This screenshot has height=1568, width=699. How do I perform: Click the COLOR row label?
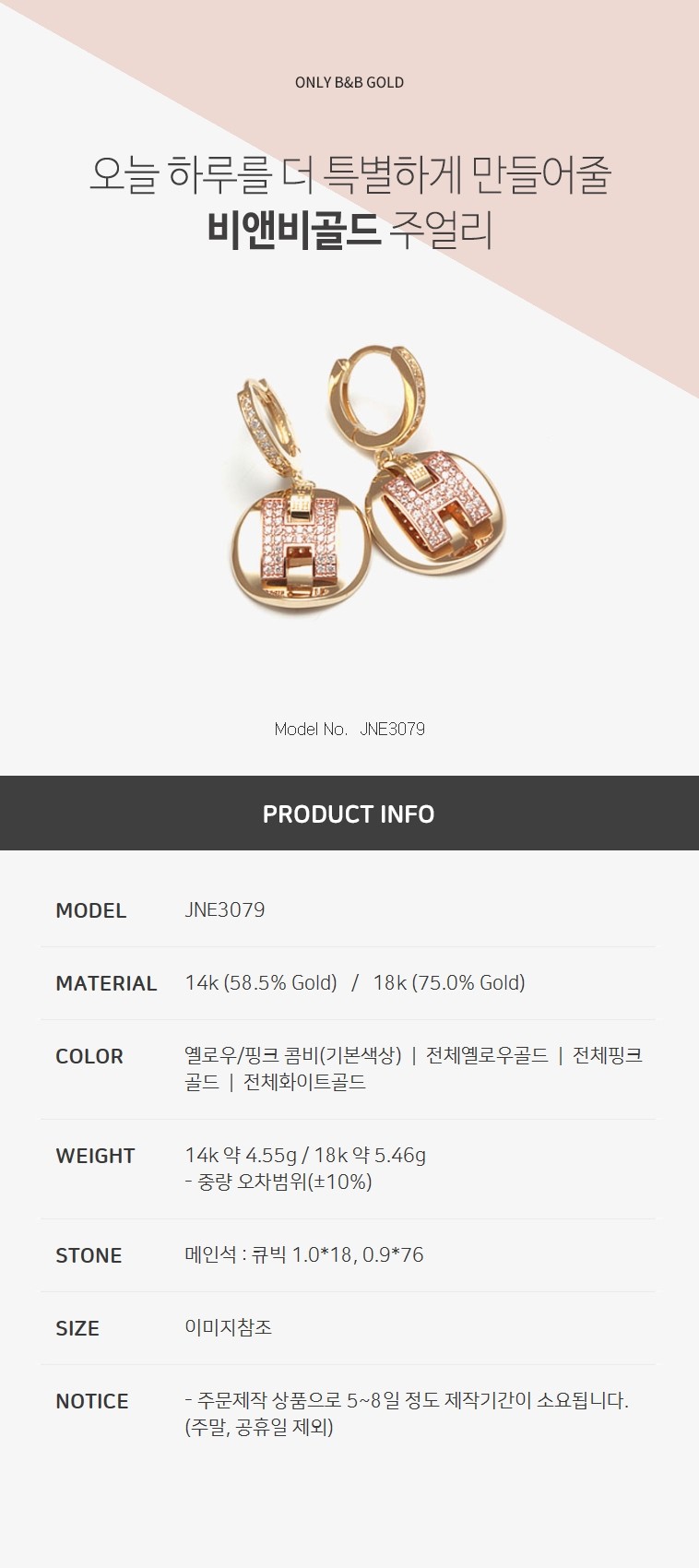click(89, 1056)
